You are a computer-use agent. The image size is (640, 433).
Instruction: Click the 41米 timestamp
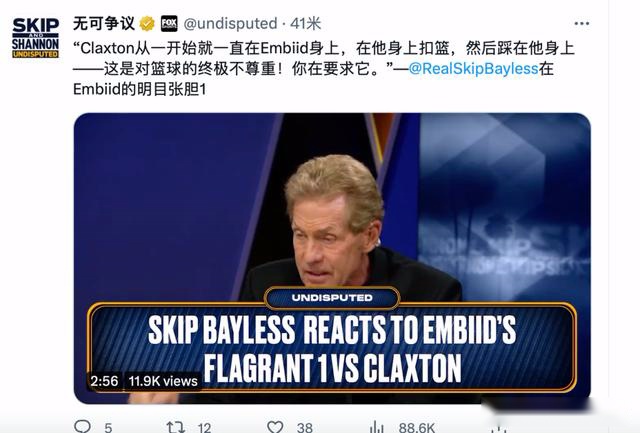click(x=306, y=24)
